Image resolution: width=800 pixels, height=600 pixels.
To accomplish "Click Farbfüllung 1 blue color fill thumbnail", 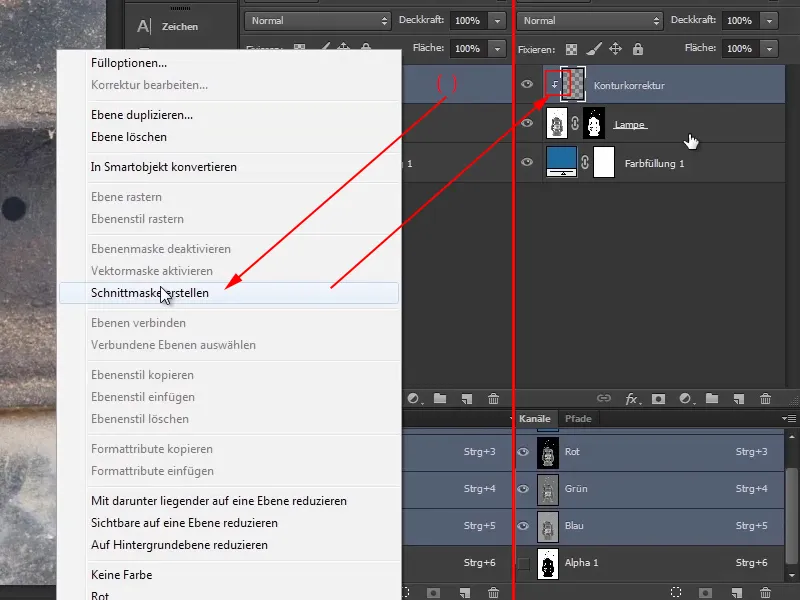I will coord(561,161).
